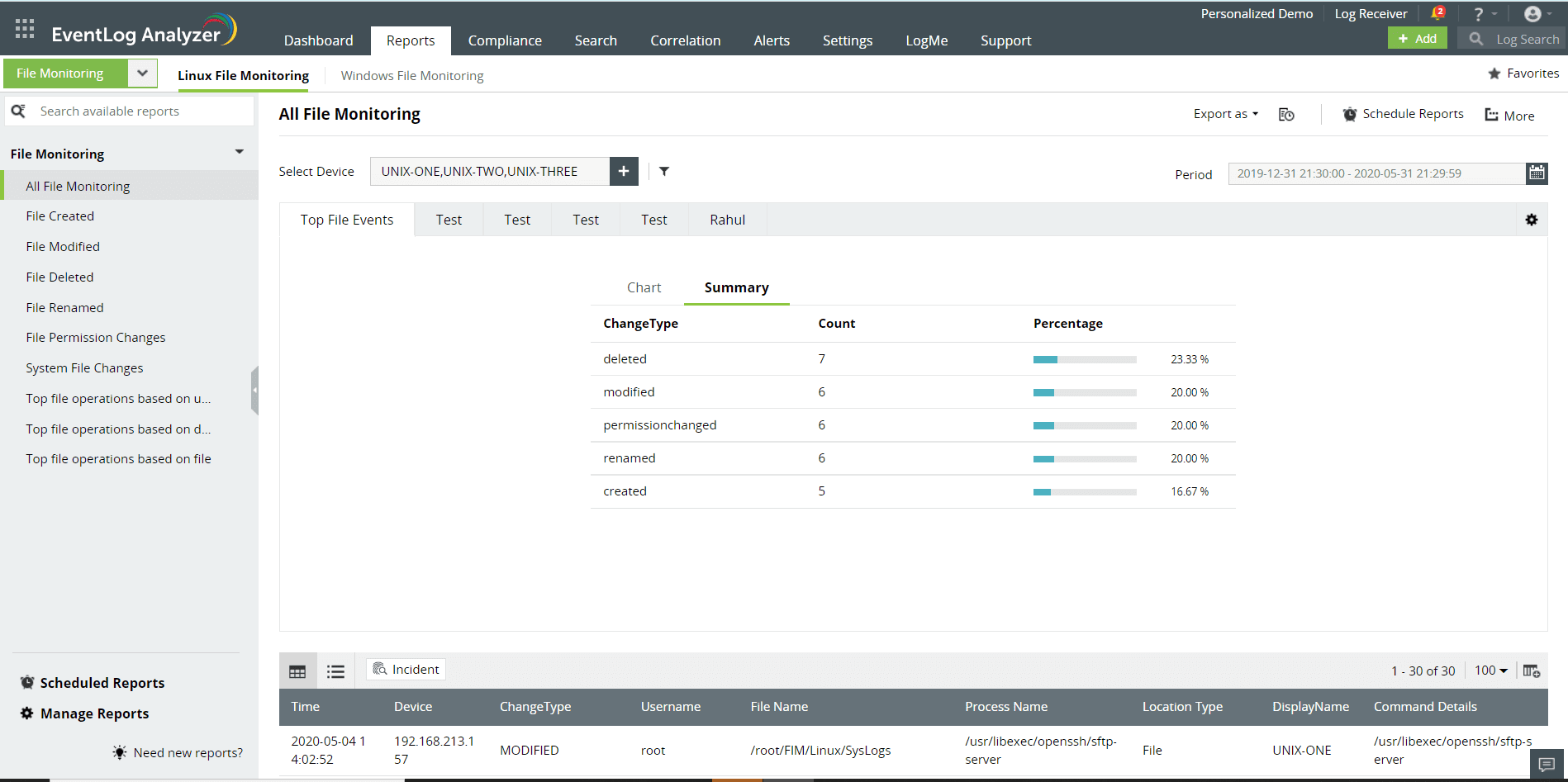Screen dimensions: 1568x782
Task: Click the tab settings gear icon
Action: pos(1532,220)
